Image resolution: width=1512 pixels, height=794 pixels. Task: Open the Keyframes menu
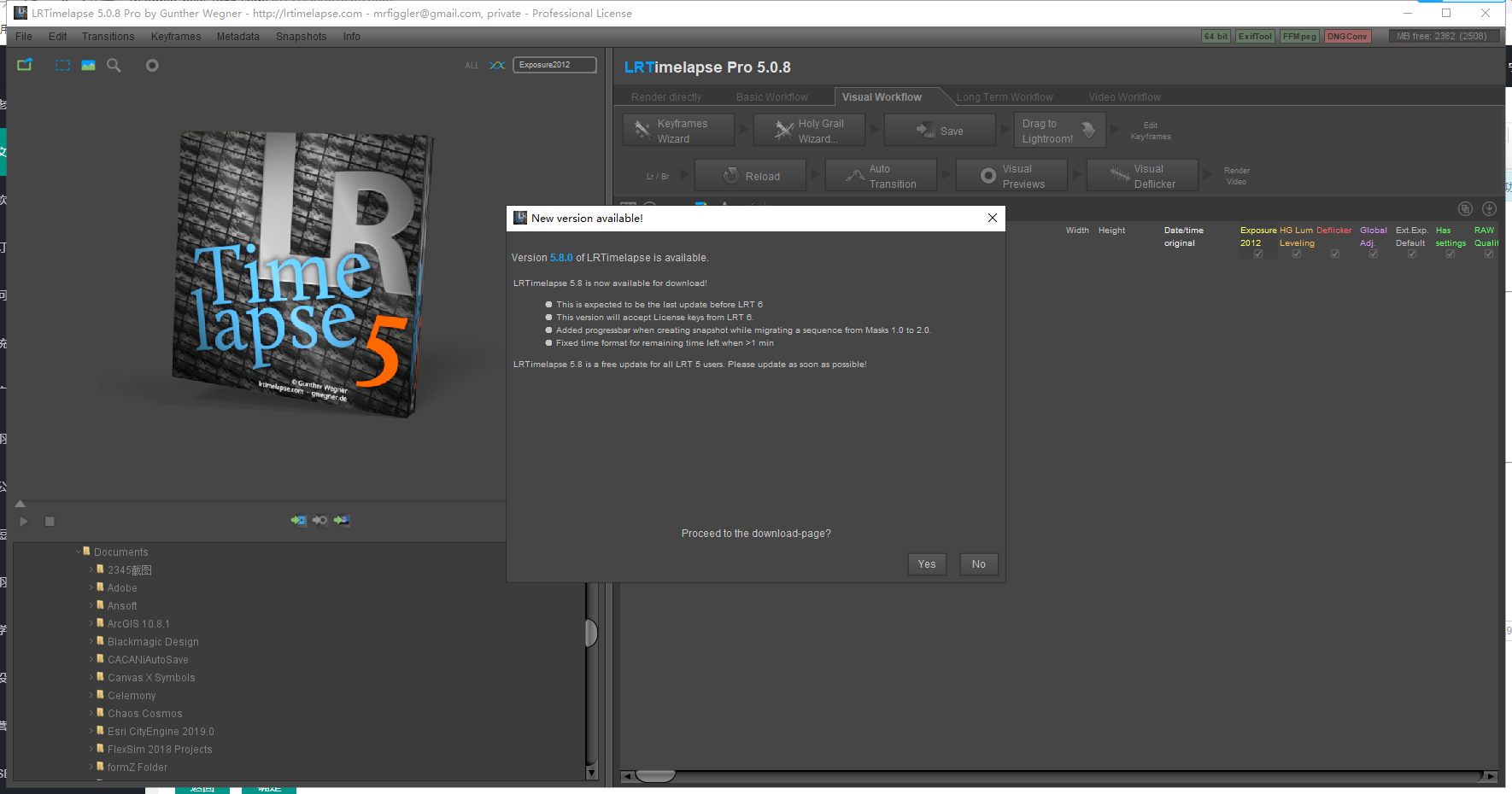tap(176, 37)
